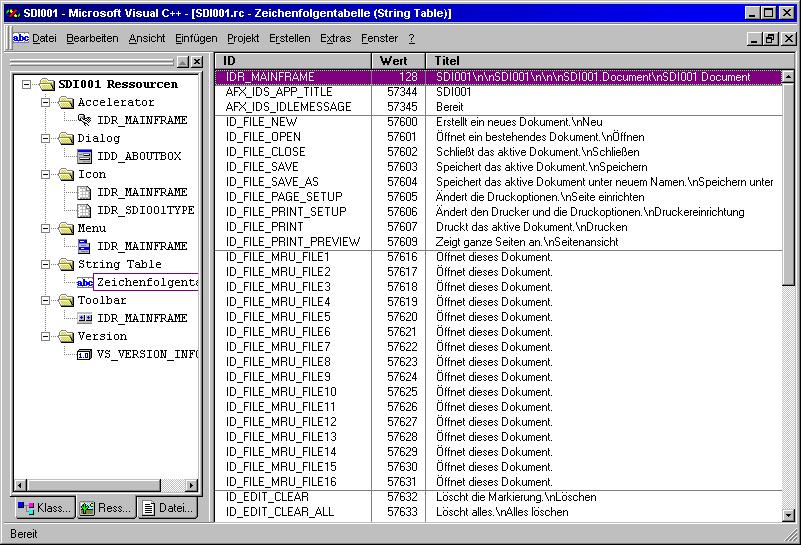Click the workspace panel expand button
The width and height of the screenshot is (801, 545).
pos(183,62)
